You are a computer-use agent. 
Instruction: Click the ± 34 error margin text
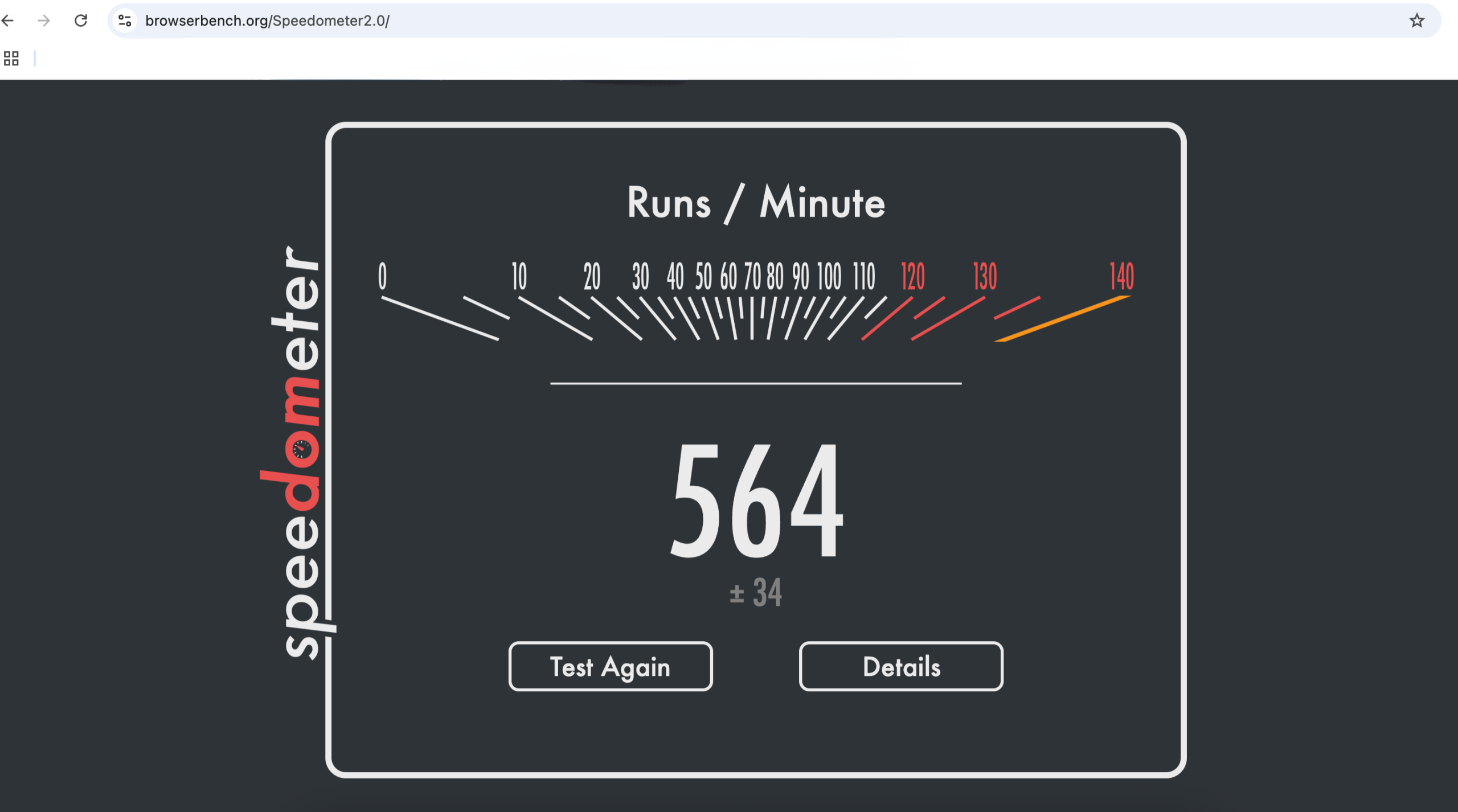coord(757,591)
